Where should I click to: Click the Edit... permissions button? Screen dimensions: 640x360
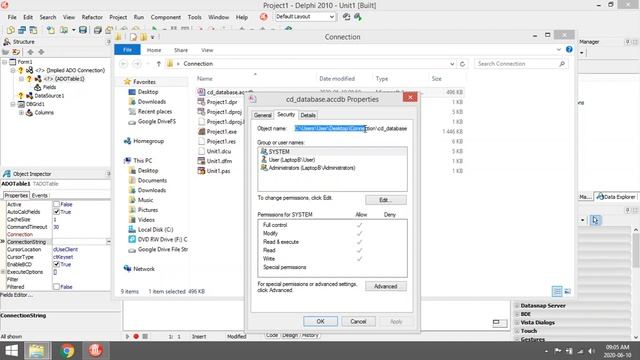[x=385, y=200]
